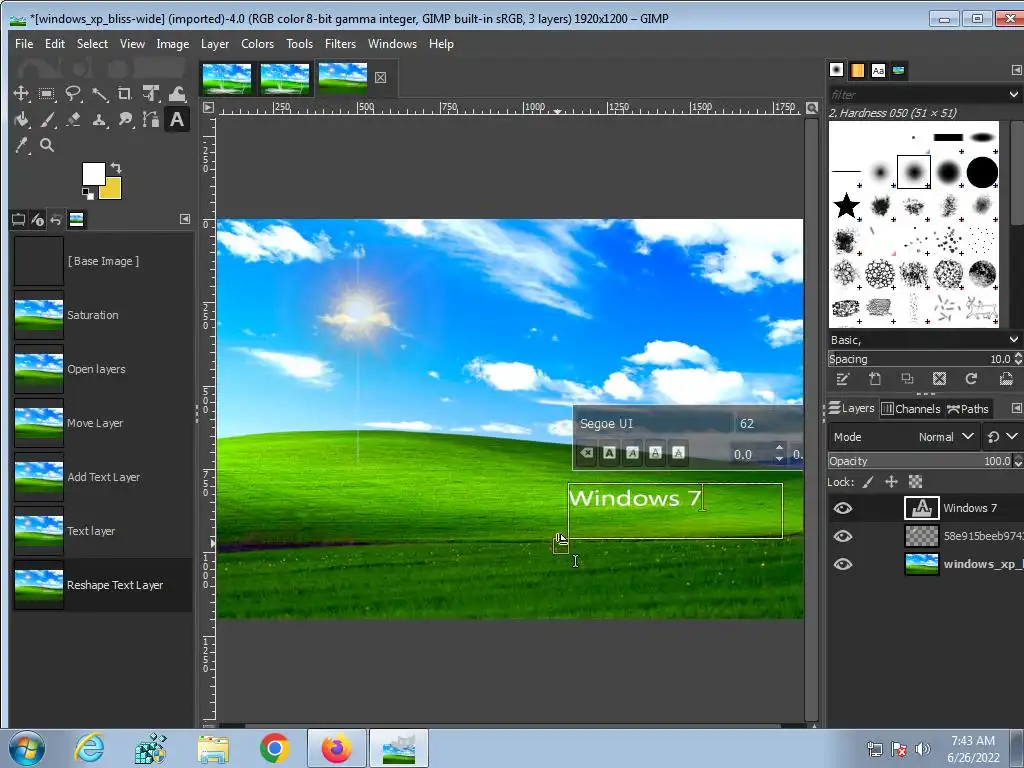
Task: Select the Fuzzy Select magic wand tool
Action: pyautogui.click(x=99, y=94)
